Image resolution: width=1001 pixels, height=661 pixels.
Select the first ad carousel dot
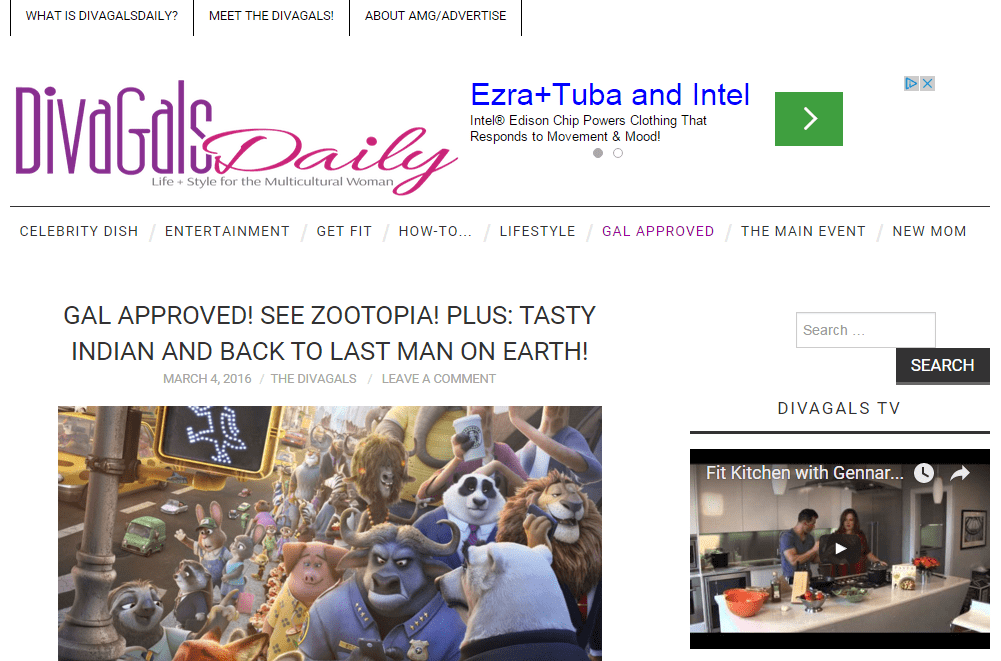tap(598, 153)
